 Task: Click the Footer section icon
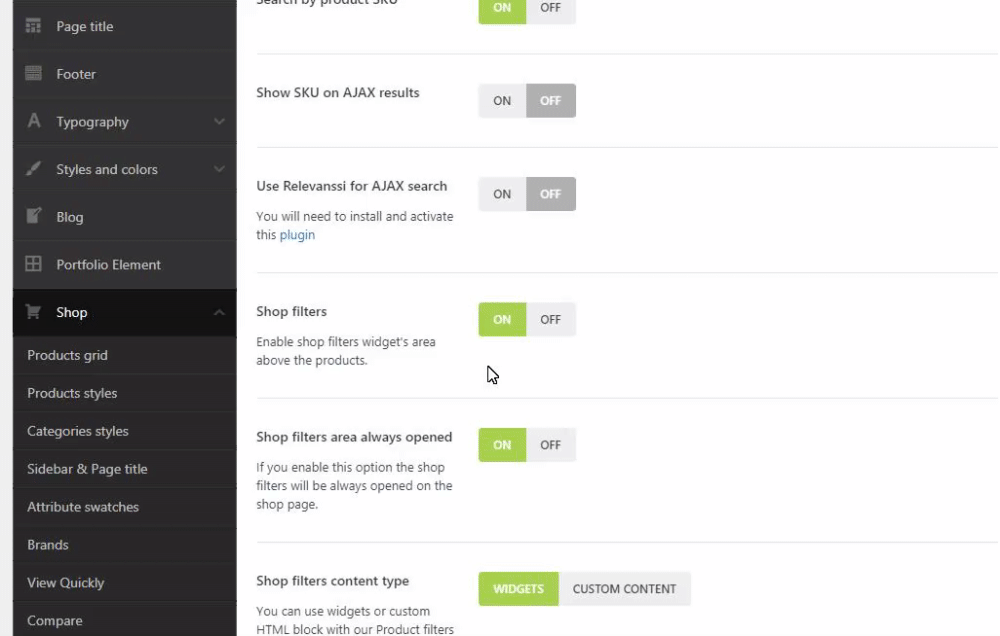33,74
